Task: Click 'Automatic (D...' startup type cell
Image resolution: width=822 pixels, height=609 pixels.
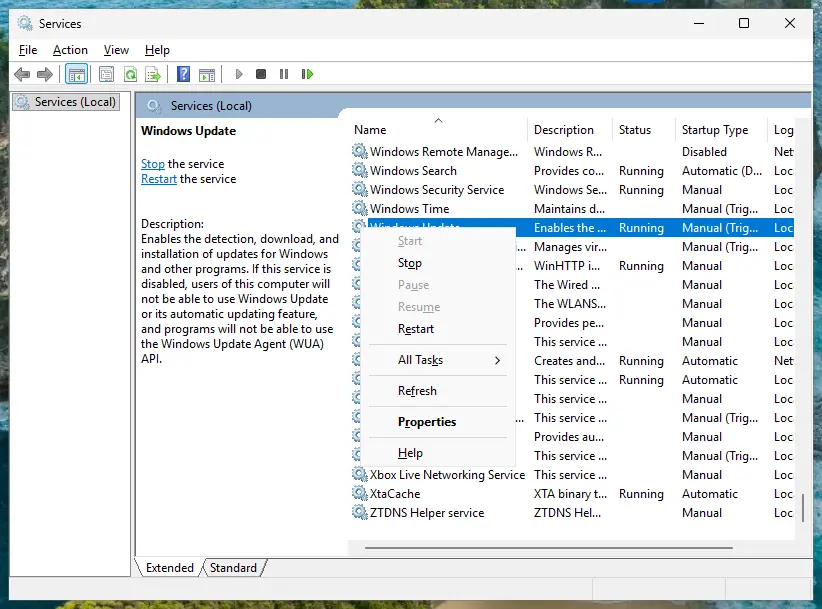Action: coord(722,170)
